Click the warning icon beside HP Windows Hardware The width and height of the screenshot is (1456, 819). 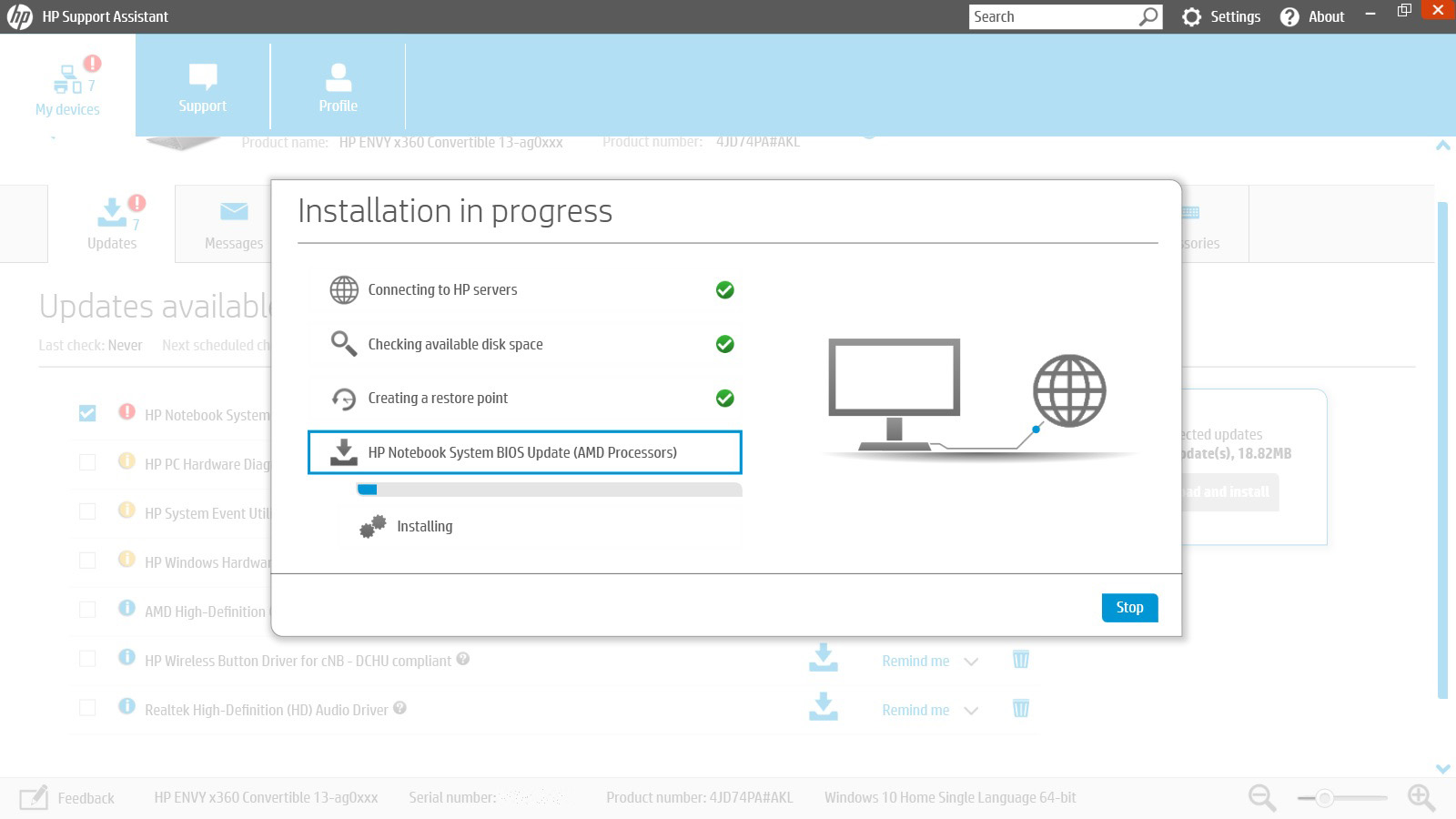pos(127,559)
